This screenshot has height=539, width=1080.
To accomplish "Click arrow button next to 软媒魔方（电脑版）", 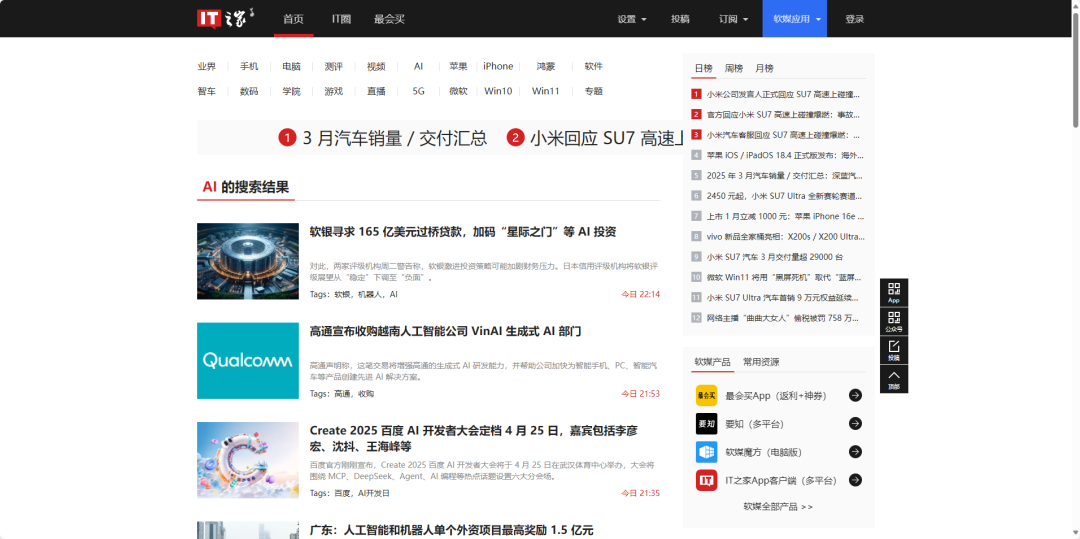I will point(855,452).
